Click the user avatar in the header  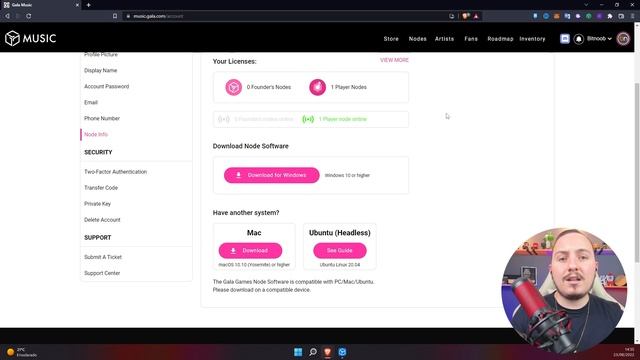pos(623,39)
